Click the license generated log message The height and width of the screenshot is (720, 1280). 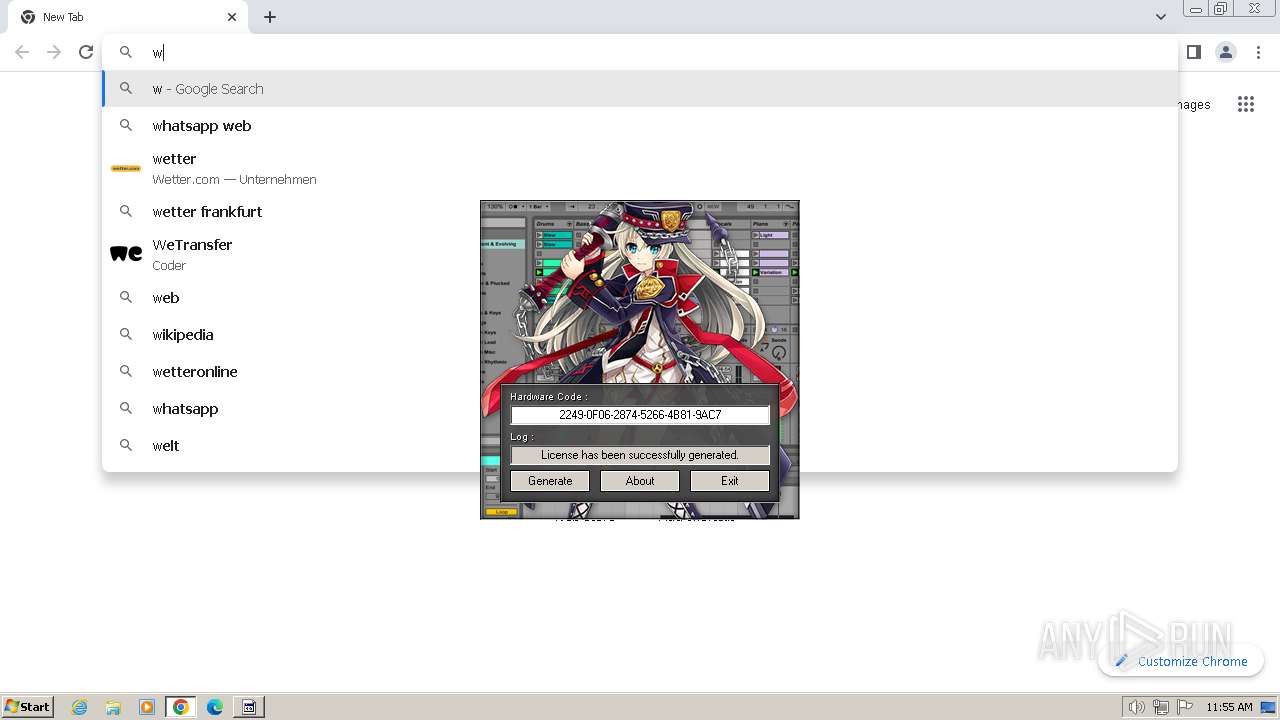(x=640, y=455)
